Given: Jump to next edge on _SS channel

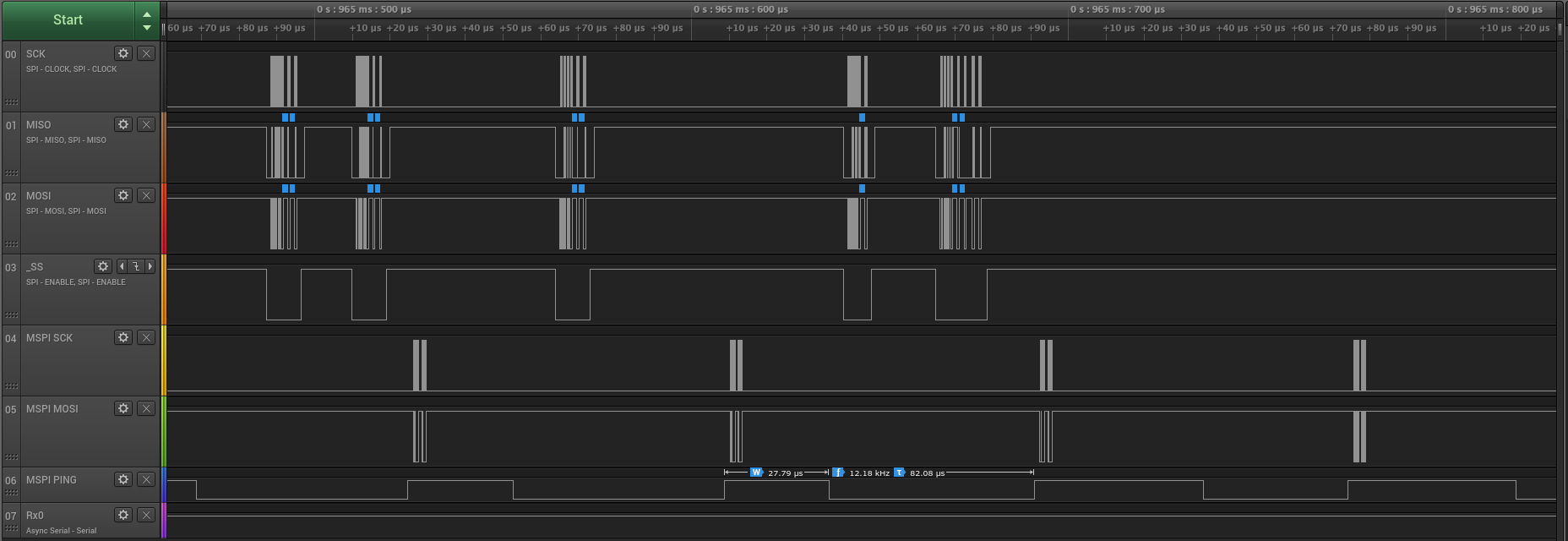Looking at the screenshot, I should tap(150, 266).
